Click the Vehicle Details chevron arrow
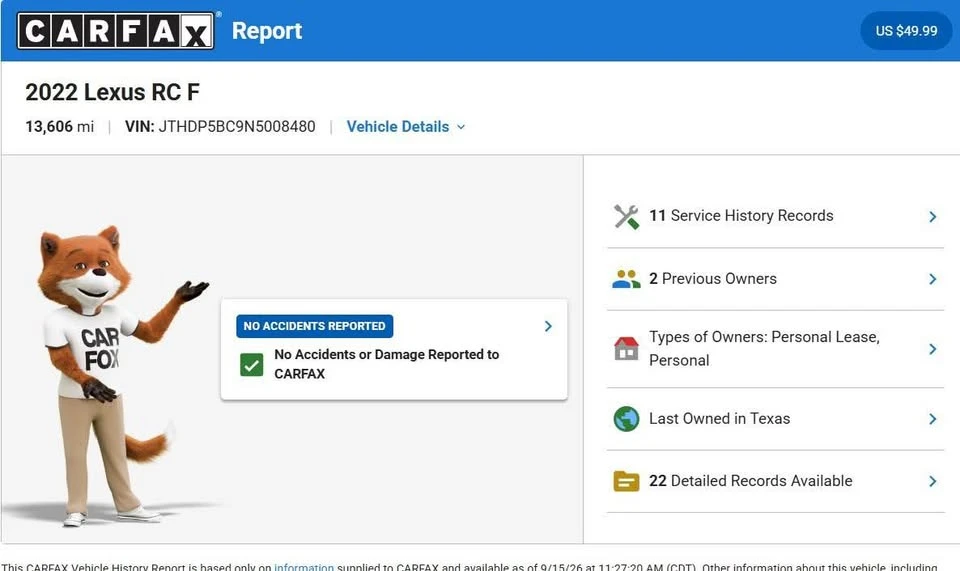 click(461, 127)
